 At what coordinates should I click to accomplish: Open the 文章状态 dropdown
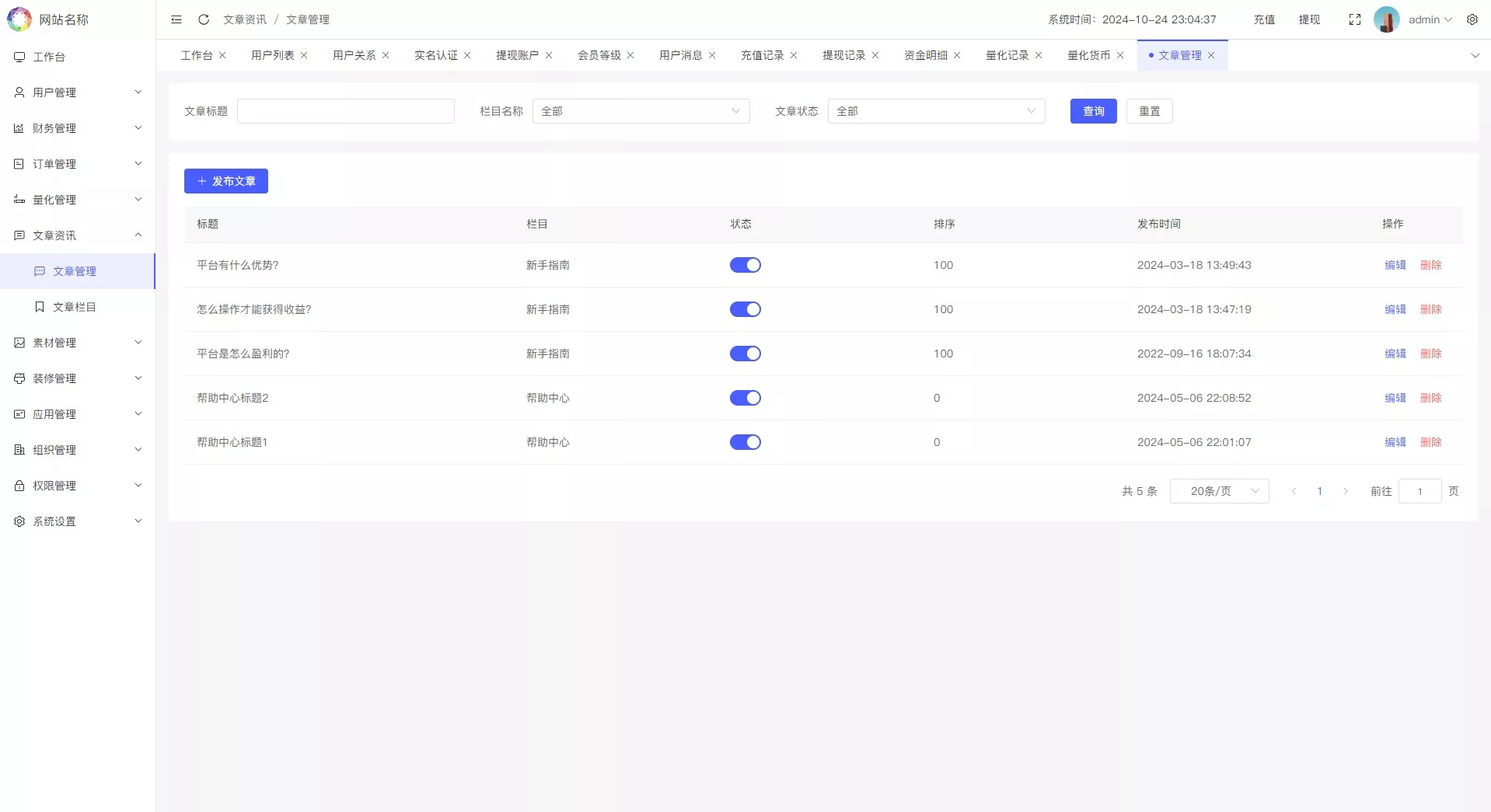pos(935,111)
